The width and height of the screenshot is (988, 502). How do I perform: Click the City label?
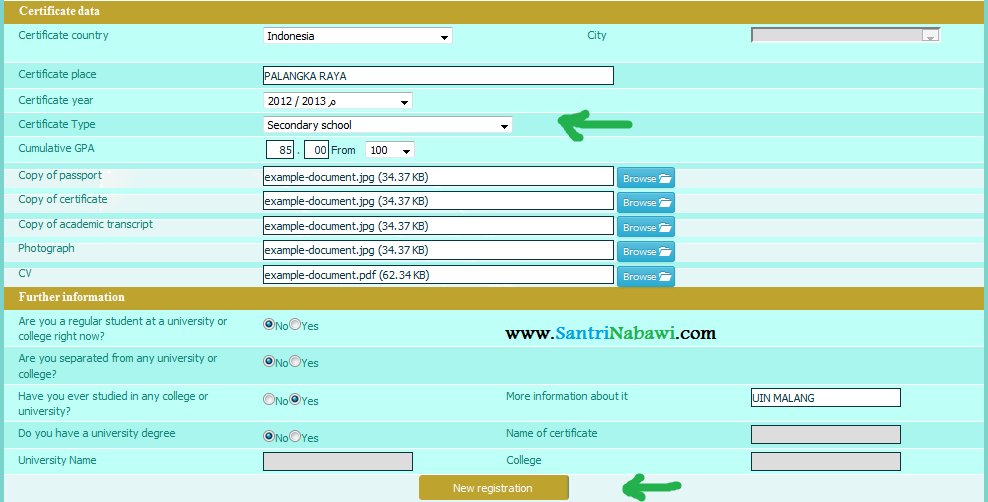597,35
